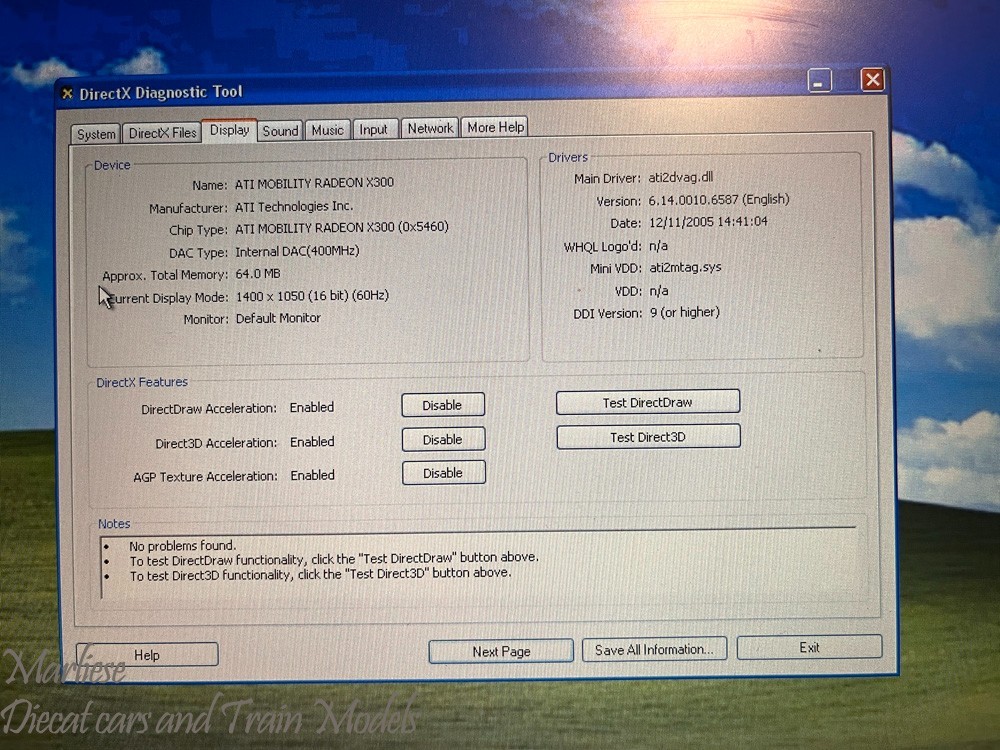Click DirectDraw Acceleration Enabled status
The width and height of the screenshot is (1000, 750).
tap(312, 408)
